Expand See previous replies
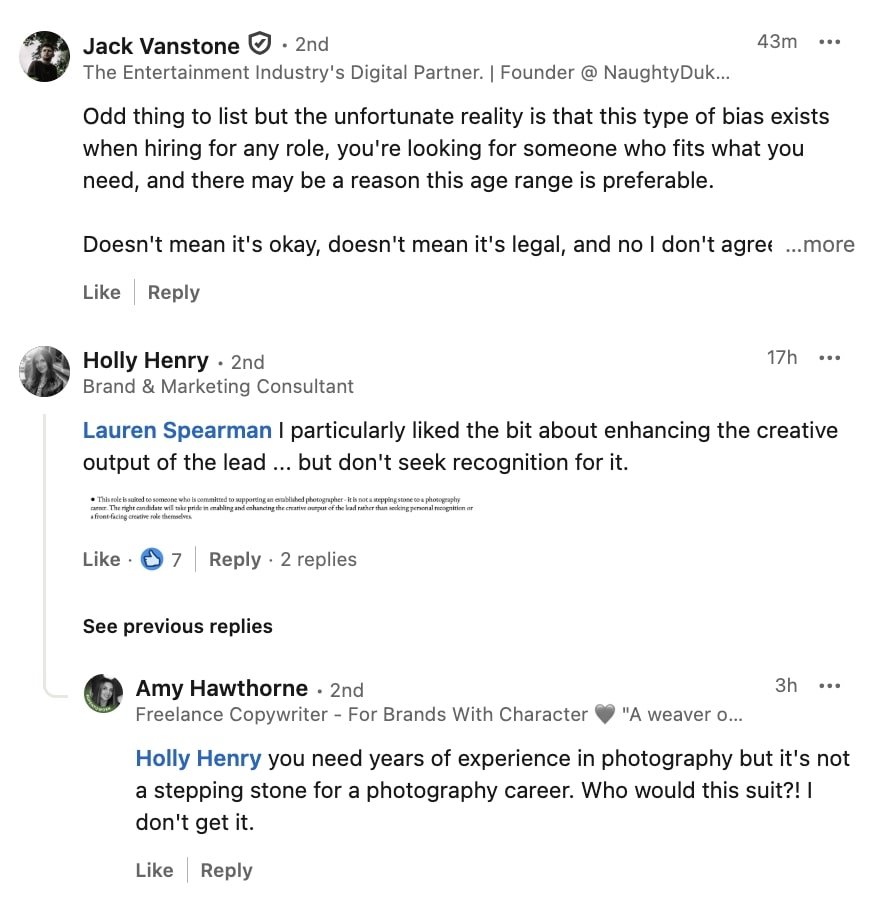 177,626
